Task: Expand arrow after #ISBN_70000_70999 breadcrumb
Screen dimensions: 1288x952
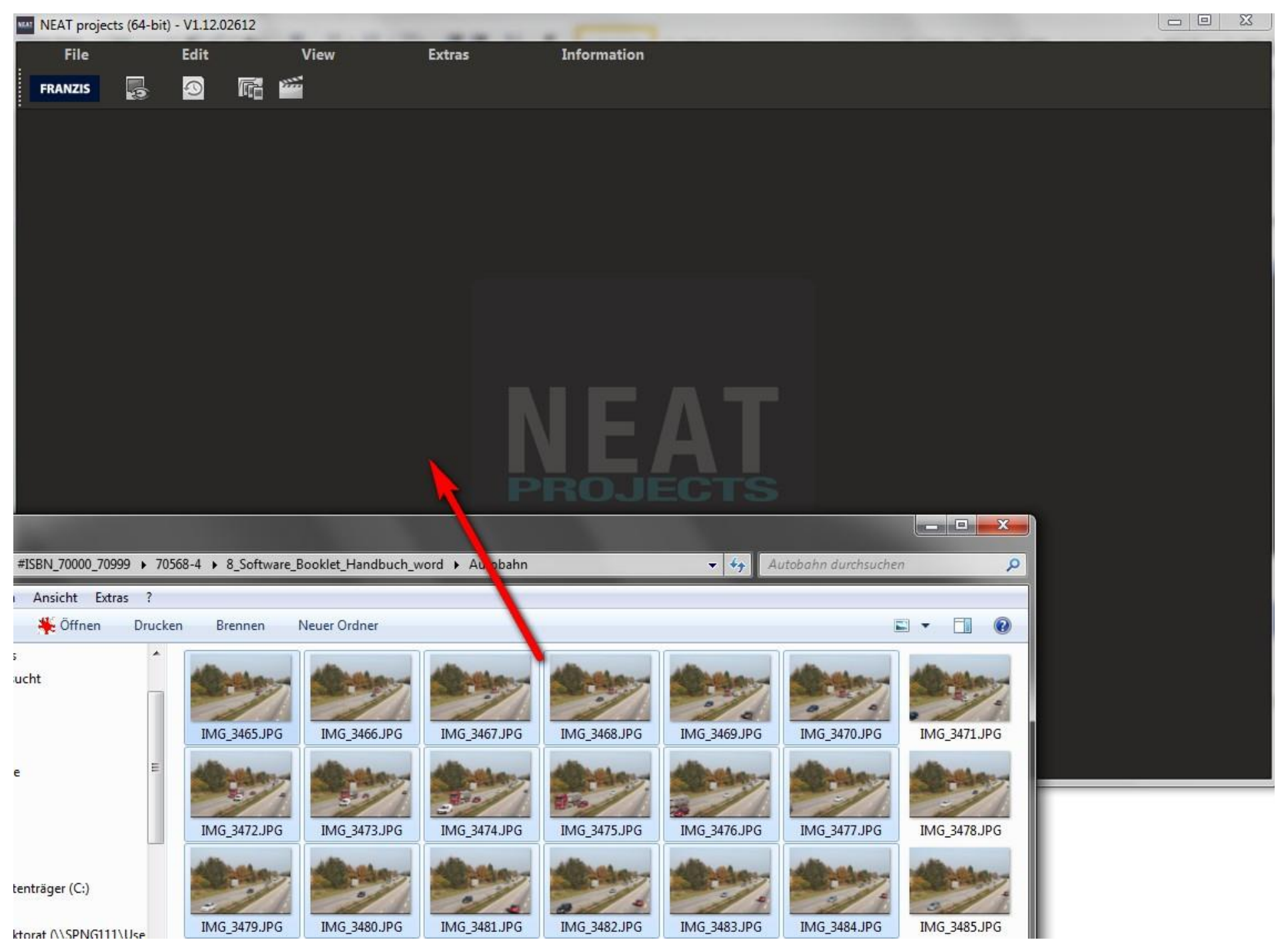Action: pos(143,565)
